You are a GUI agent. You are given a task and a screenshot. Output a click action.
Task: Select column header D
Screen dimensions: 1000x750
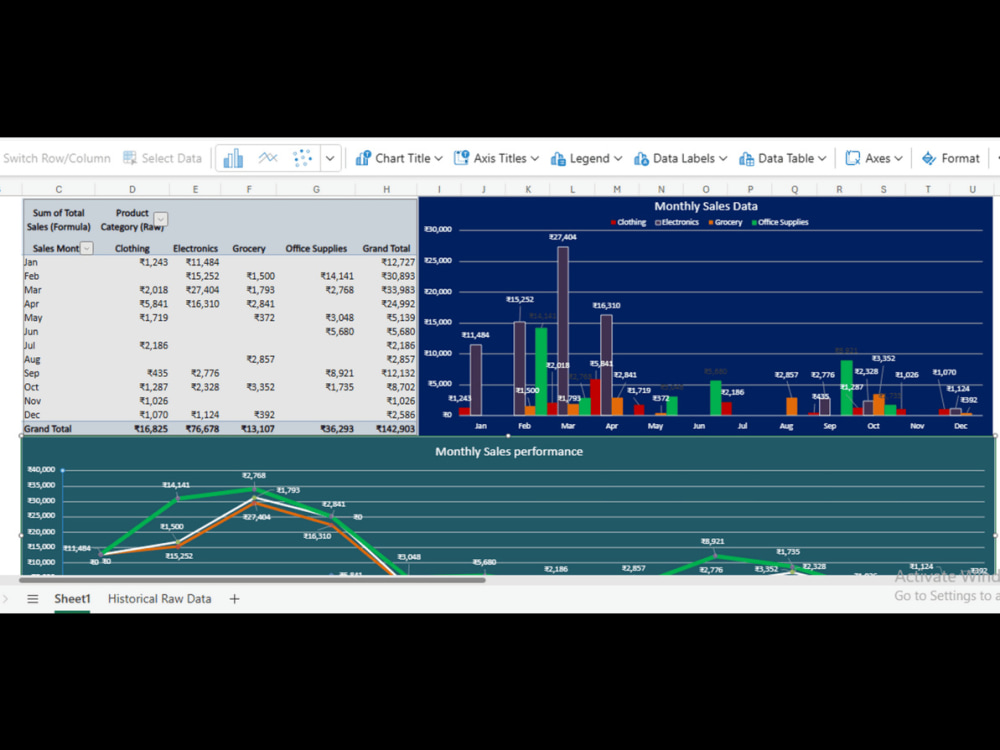(x=132, y=189)
